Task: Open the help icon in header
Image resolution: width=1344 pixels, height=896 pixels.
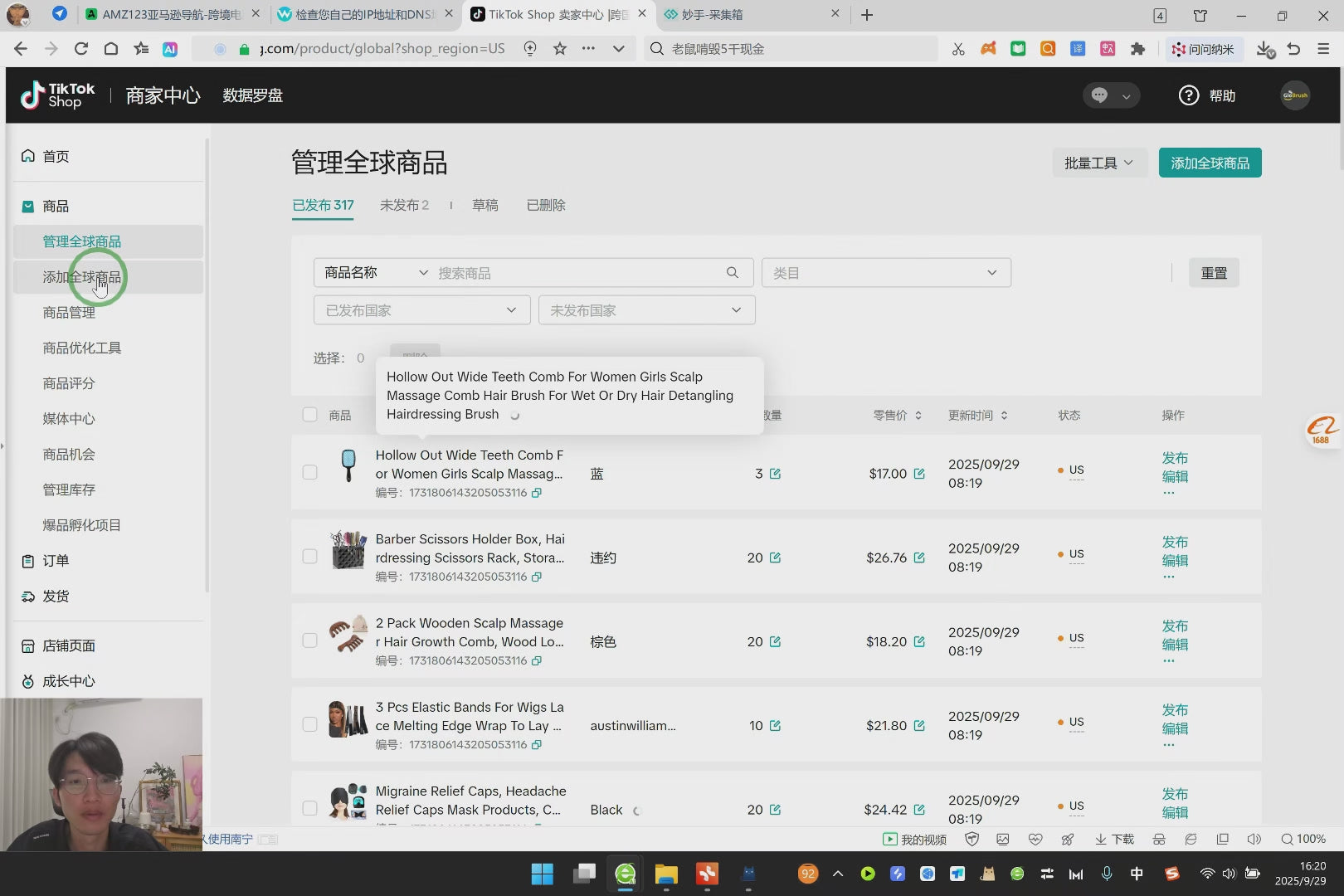Action: [1188, 95]
